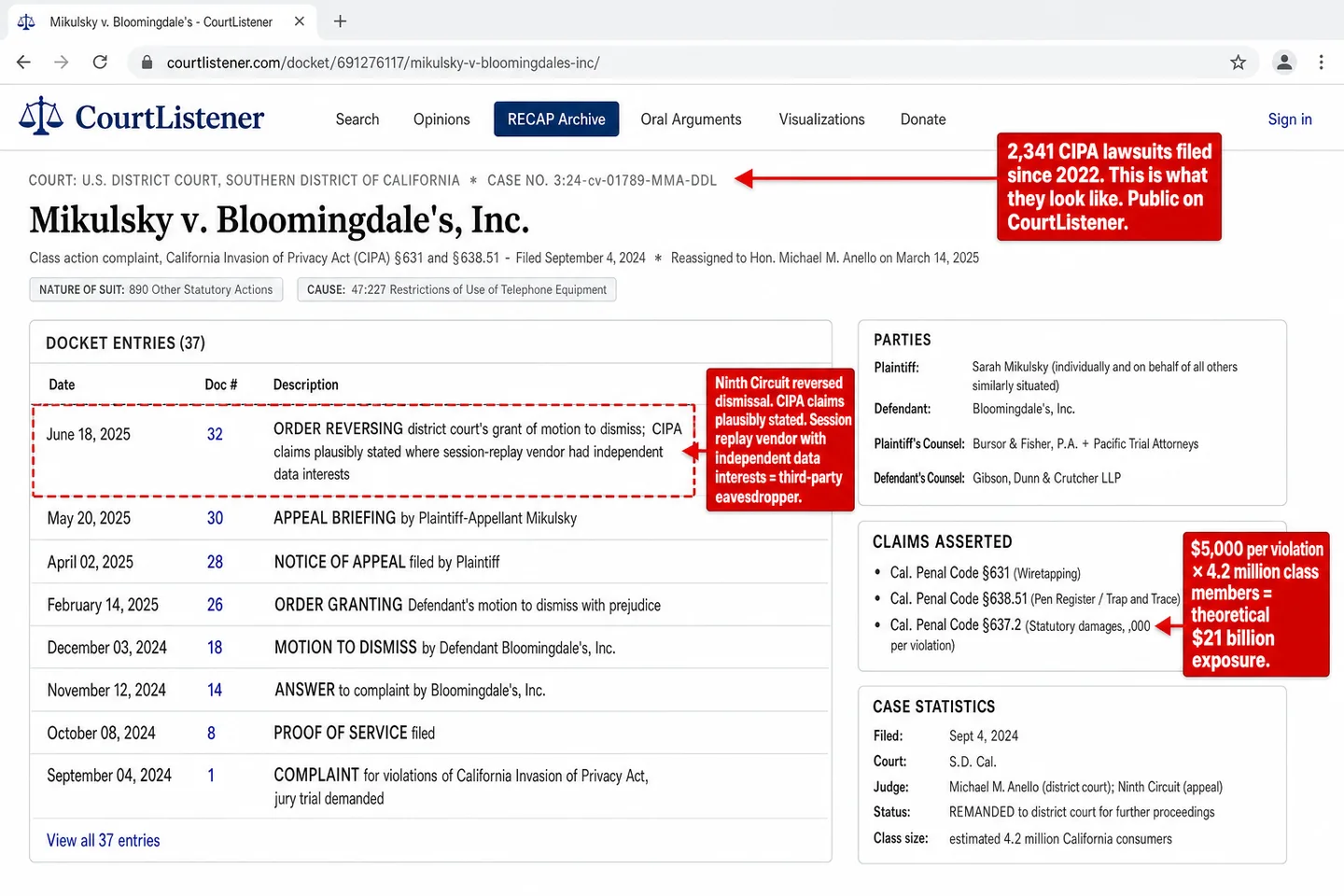Open docket document number 14

[215, 691]
